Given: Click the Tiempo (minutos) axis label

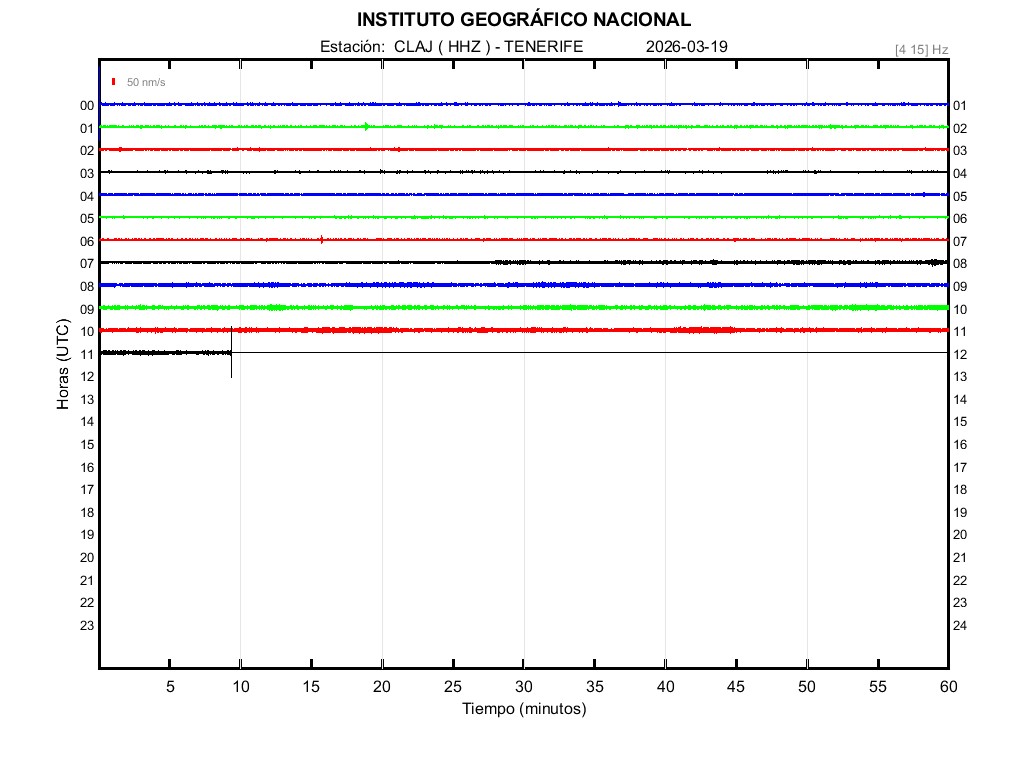Looking at the screenshot, I should (x=523, y=709).
